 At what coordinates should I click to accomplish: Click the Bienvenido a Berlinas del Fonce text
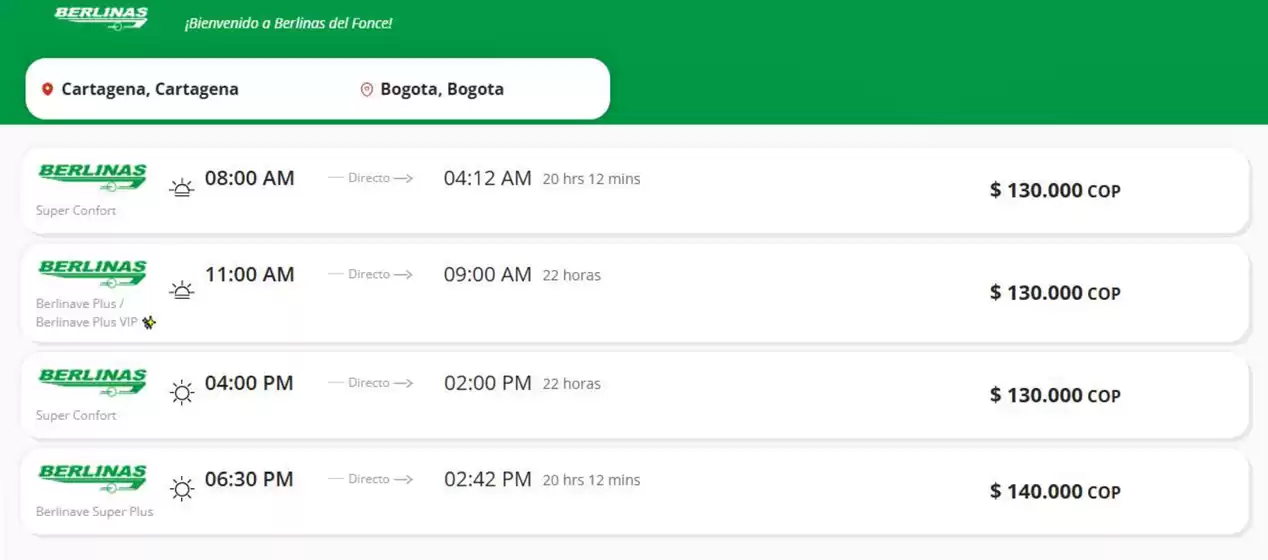coord(288,22)
